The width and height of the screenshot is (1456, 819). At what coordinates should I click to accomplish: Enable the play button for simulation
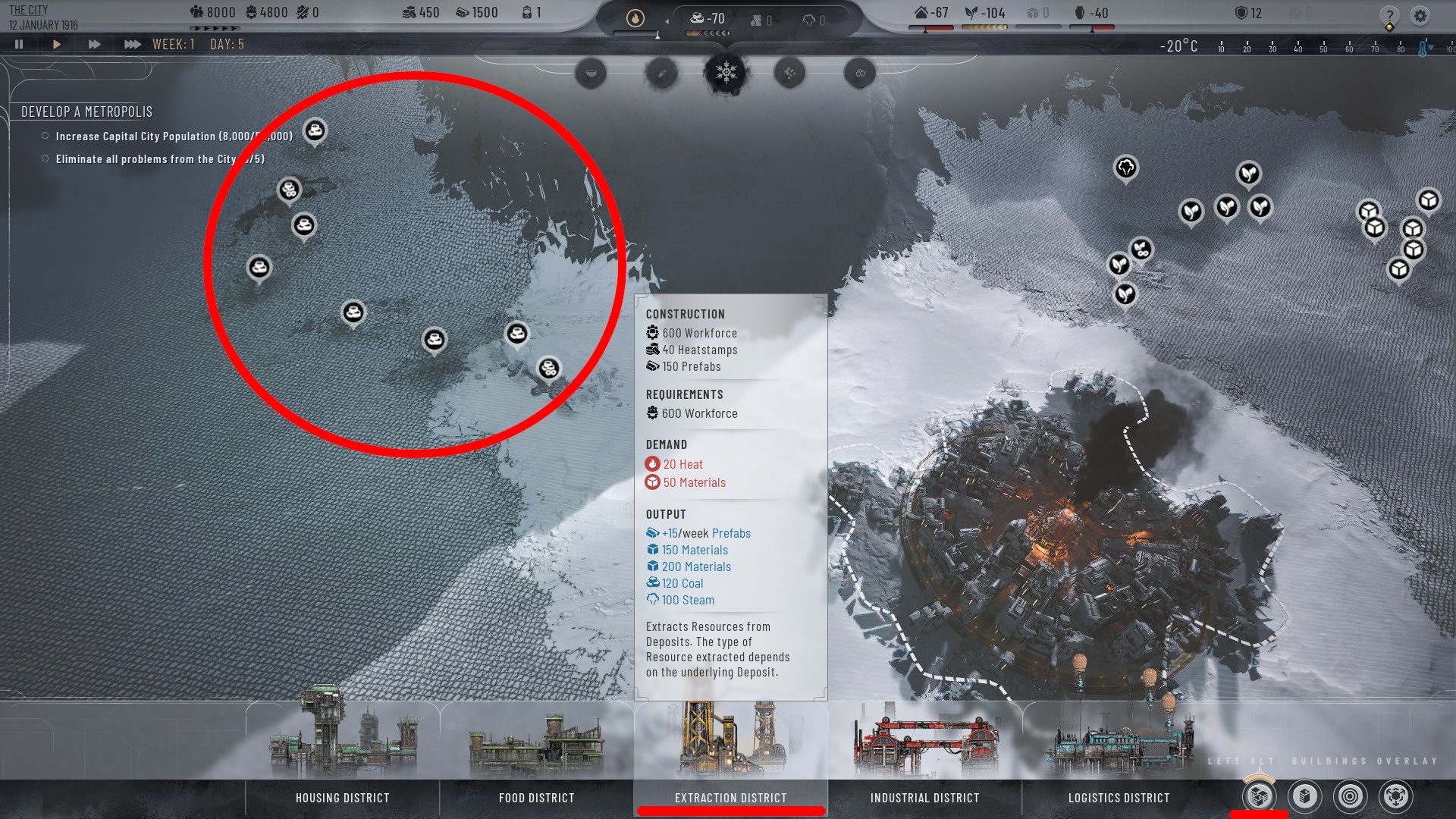pos(57,43)
